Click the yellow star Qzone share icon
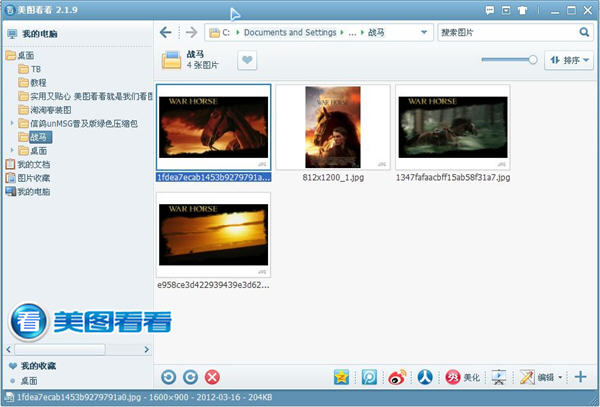 (x=341, y=377)
